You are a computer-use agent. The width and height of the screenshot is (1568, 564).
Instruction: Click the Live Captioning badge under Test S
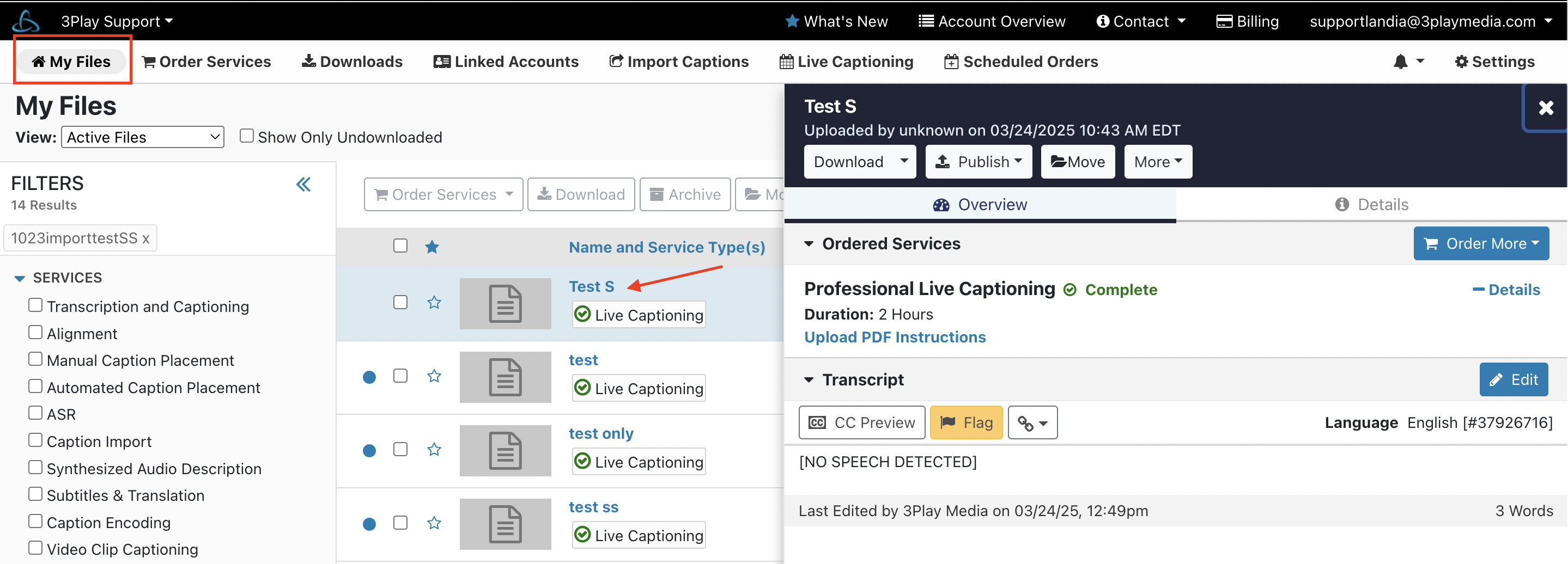click(x=639, y=315)
